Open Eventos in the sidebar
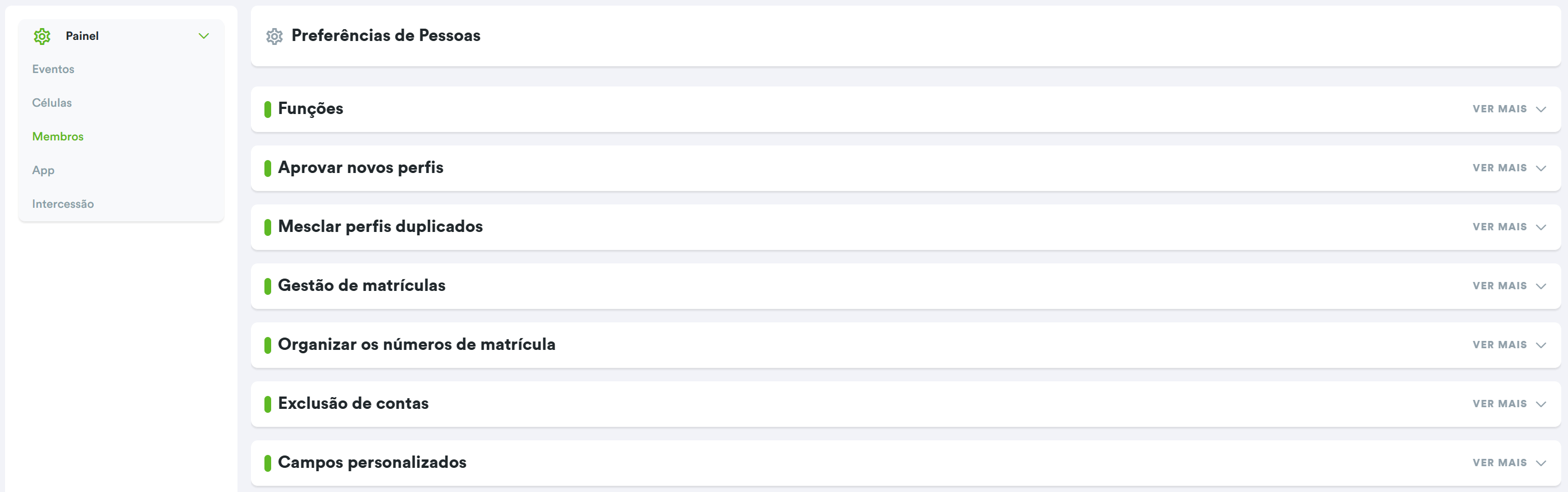This screenshot has width=1568, height=492. point(53,70)
